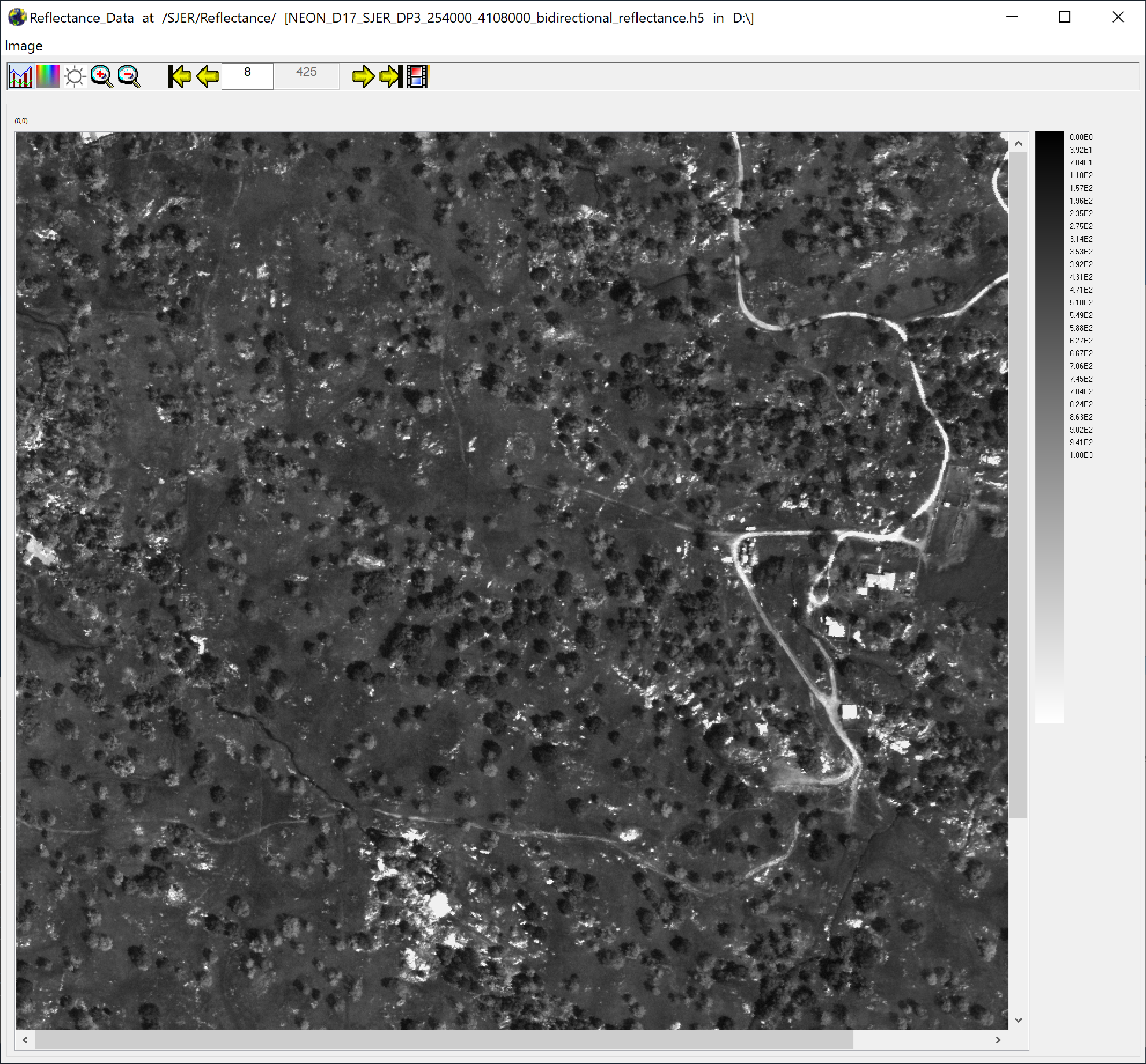Click the horizontal scrollbar right arrow
The width and height of the screenshot is (1146, 1064).
click(998, 1040)
